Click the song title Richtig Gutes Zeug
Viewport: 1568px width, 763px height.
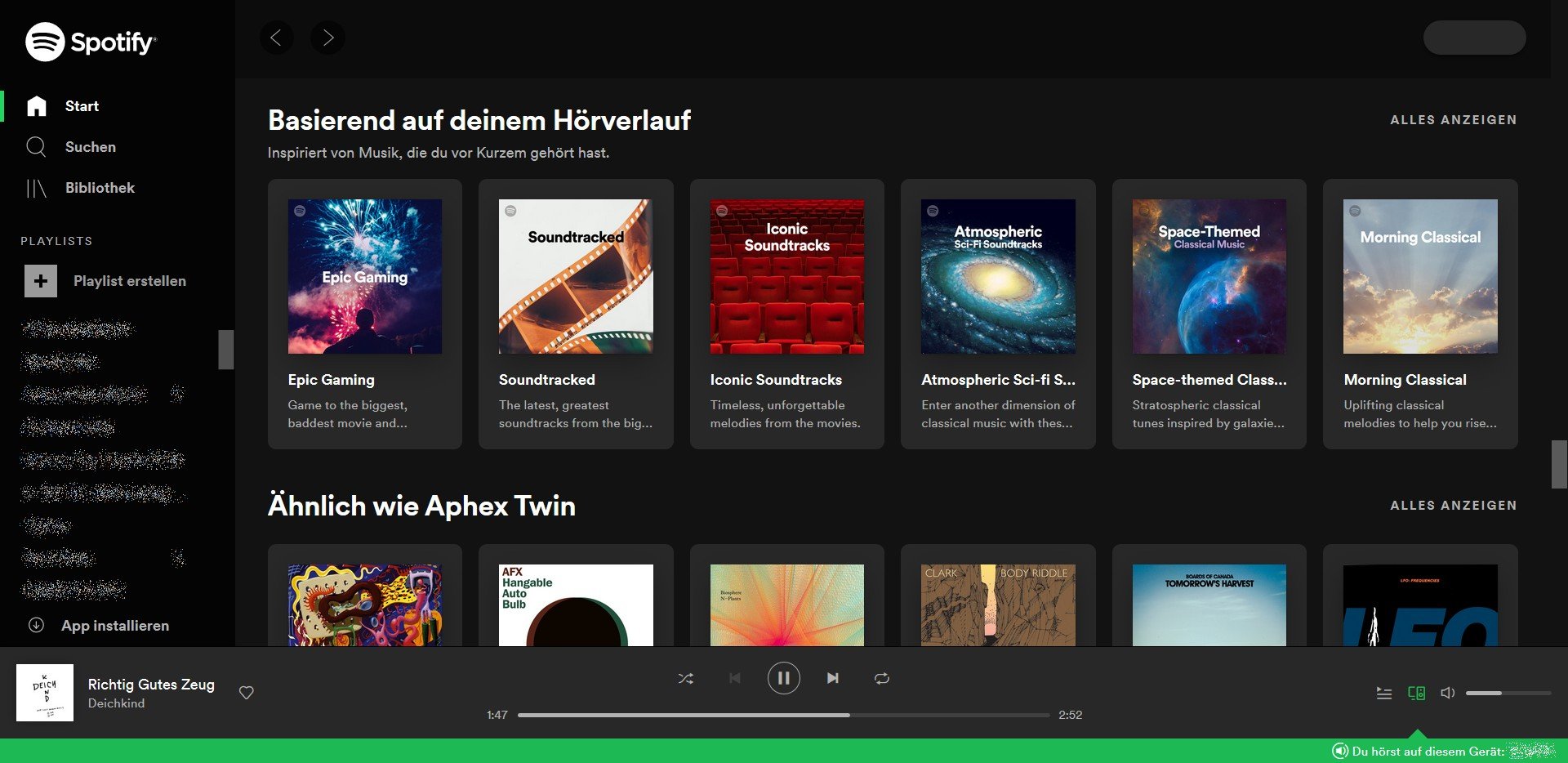[151, 685]
